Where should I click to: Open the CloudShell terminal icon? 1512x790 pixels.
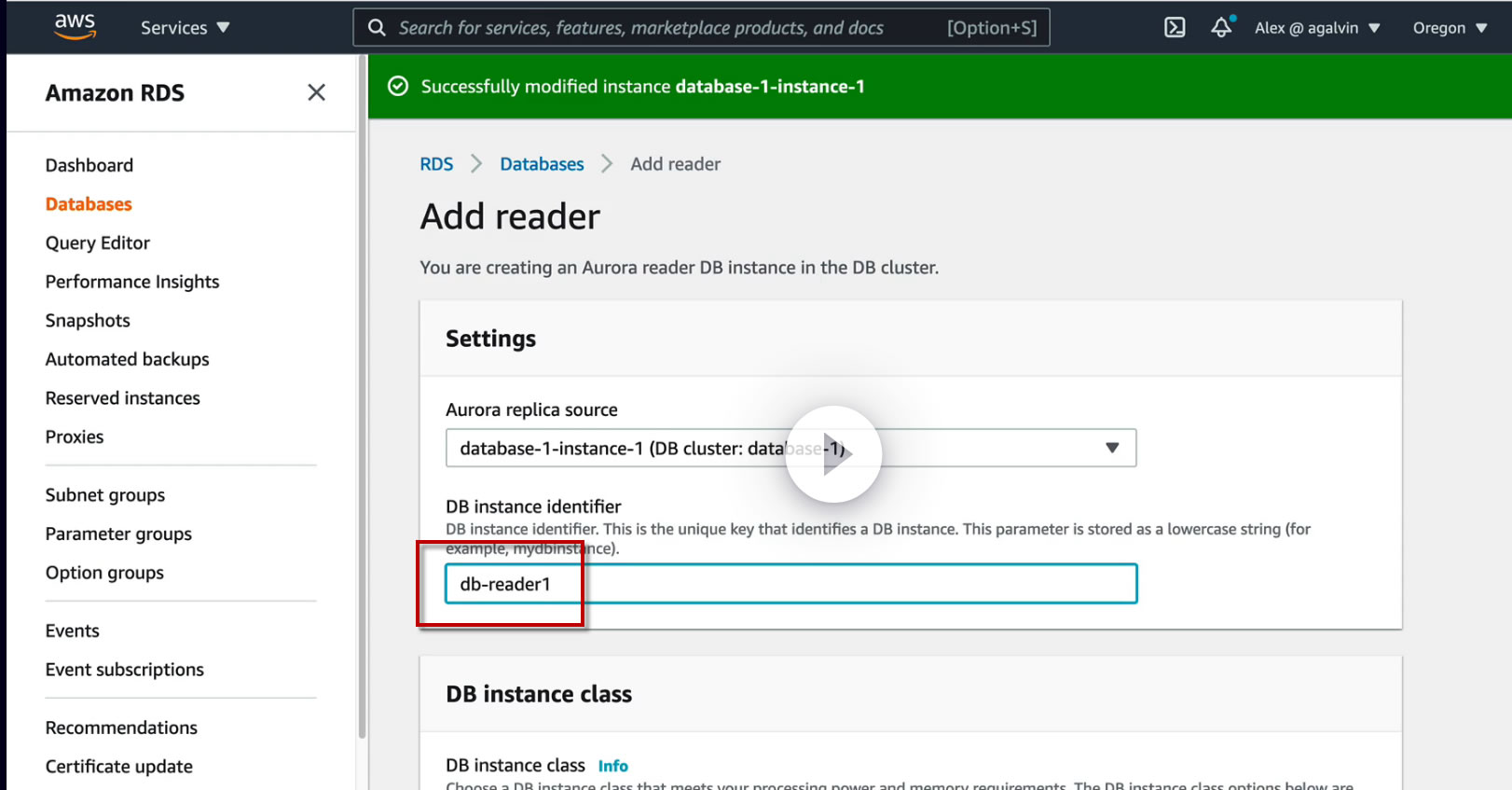[1175, 28]
